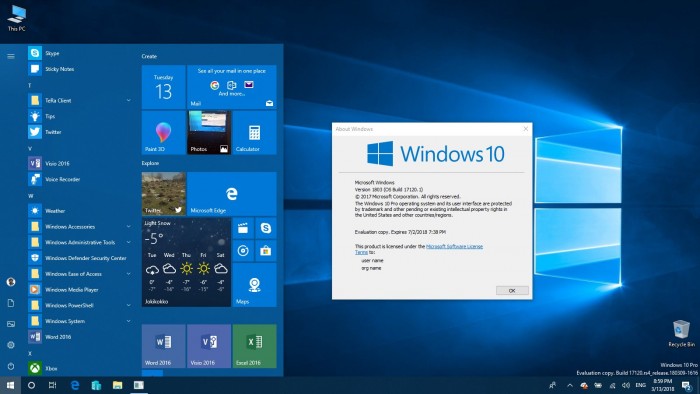
Task: Select the Recycle Bin desktop icon
Action: tap(681, 334)
